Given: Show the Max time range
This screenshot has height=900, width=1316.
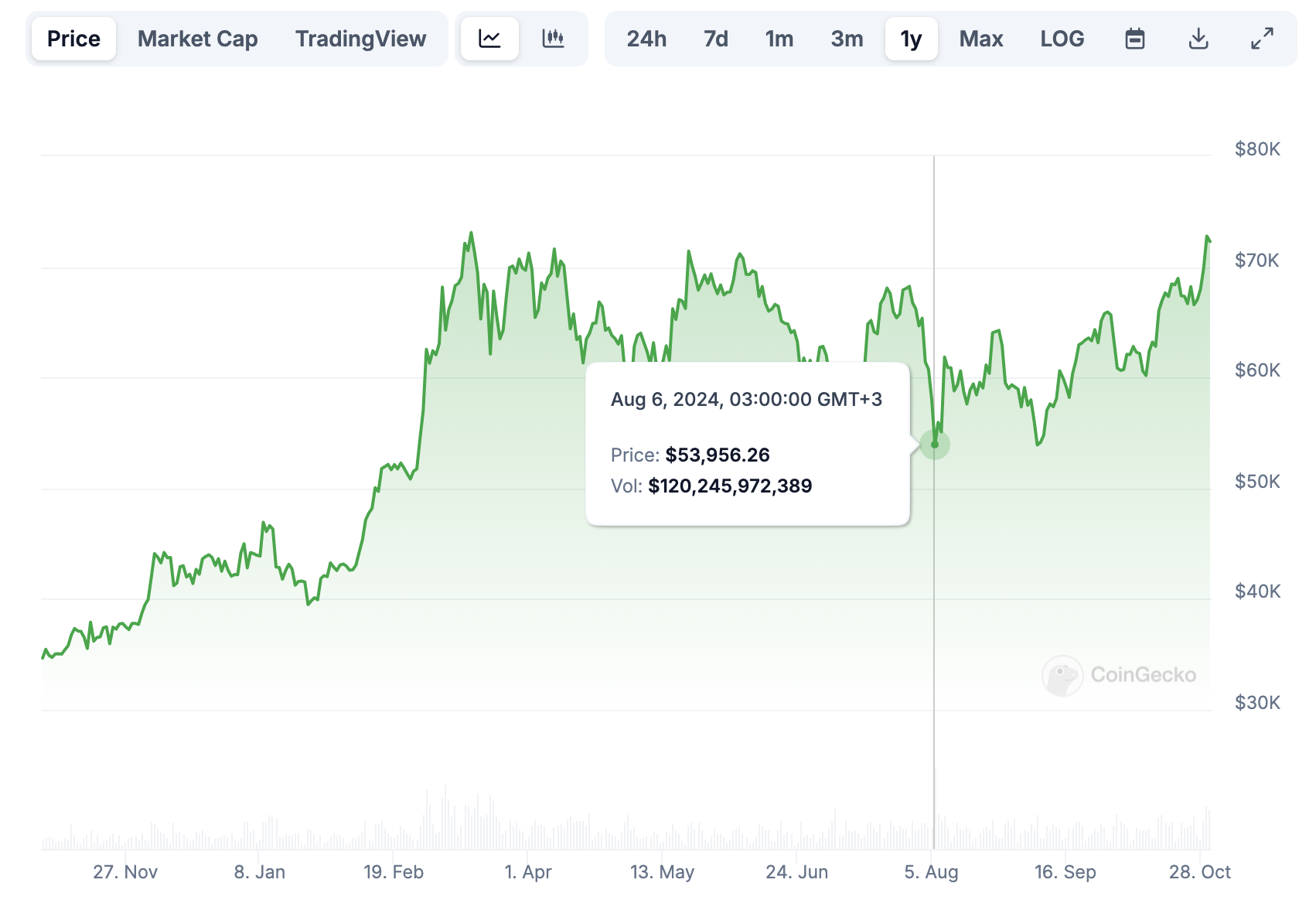Looking at the screenshot, I should tap(980, 39).
